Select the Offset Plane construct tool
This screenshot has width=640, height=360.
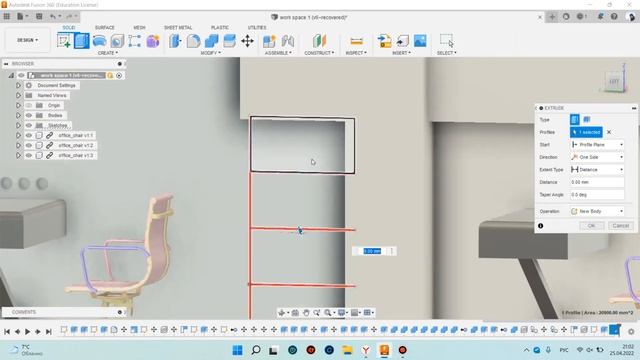[x=320, y=41]
